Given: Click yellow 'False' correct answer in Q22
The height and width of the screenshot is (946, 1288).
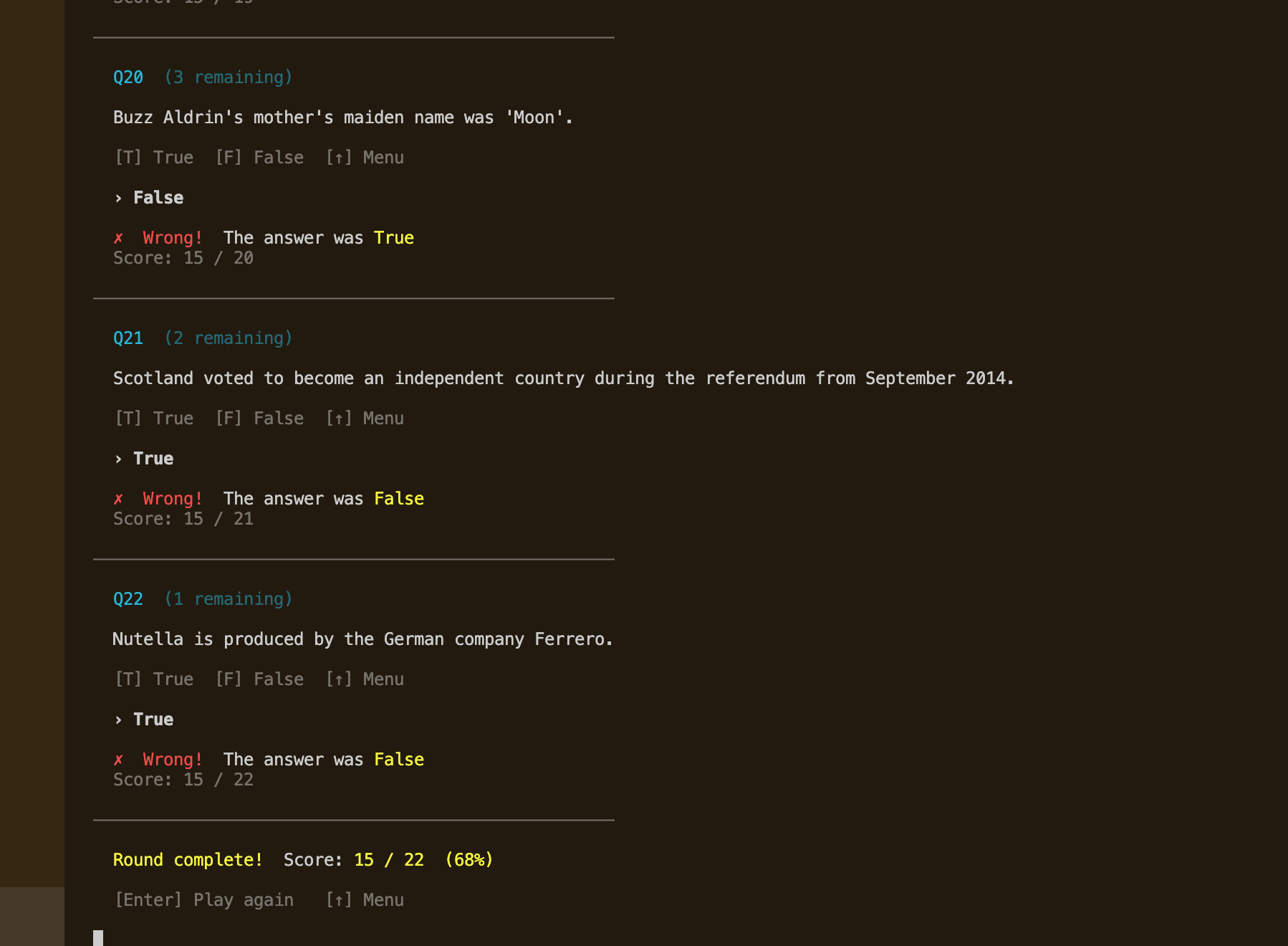Looking at the screenshot, I should (x=399, y=760).
